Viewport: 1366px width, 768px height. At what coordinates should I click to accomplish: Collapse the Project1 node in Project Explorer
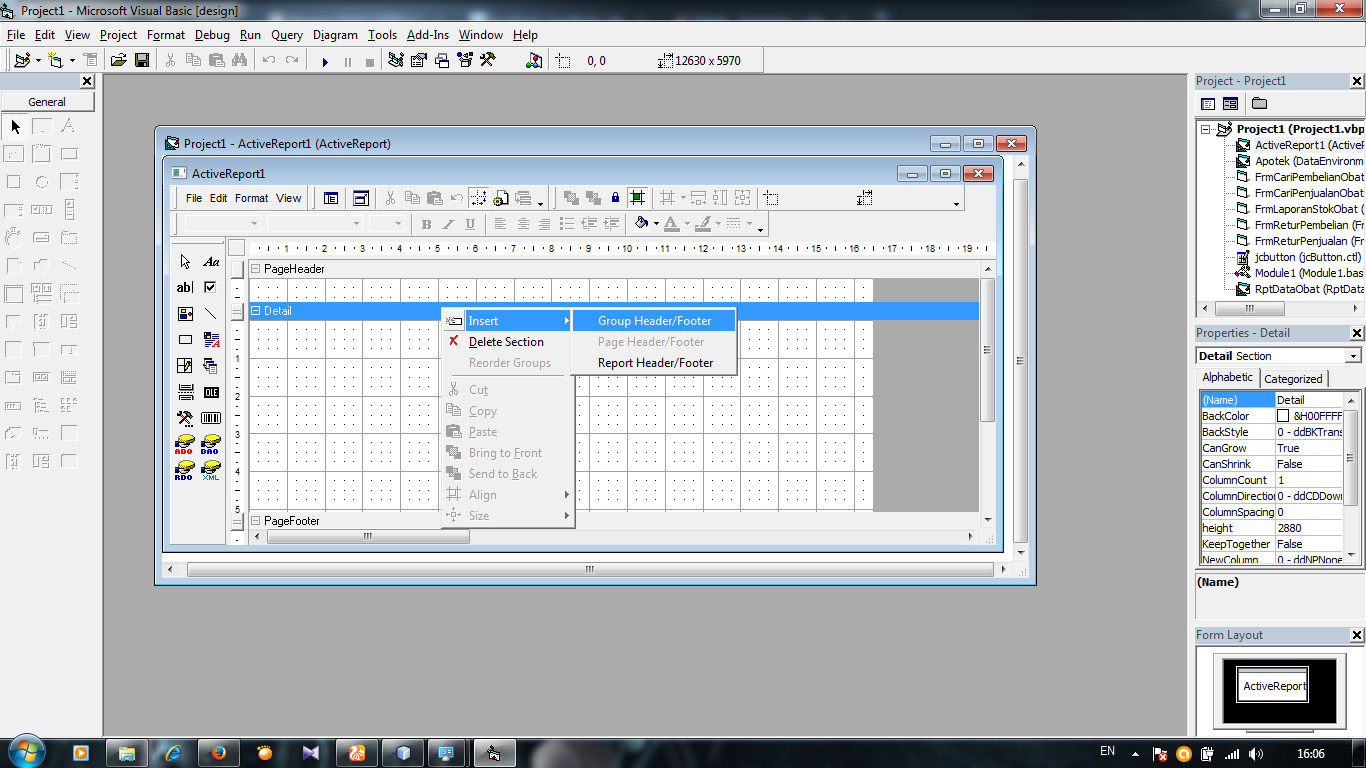(1206, 129)
